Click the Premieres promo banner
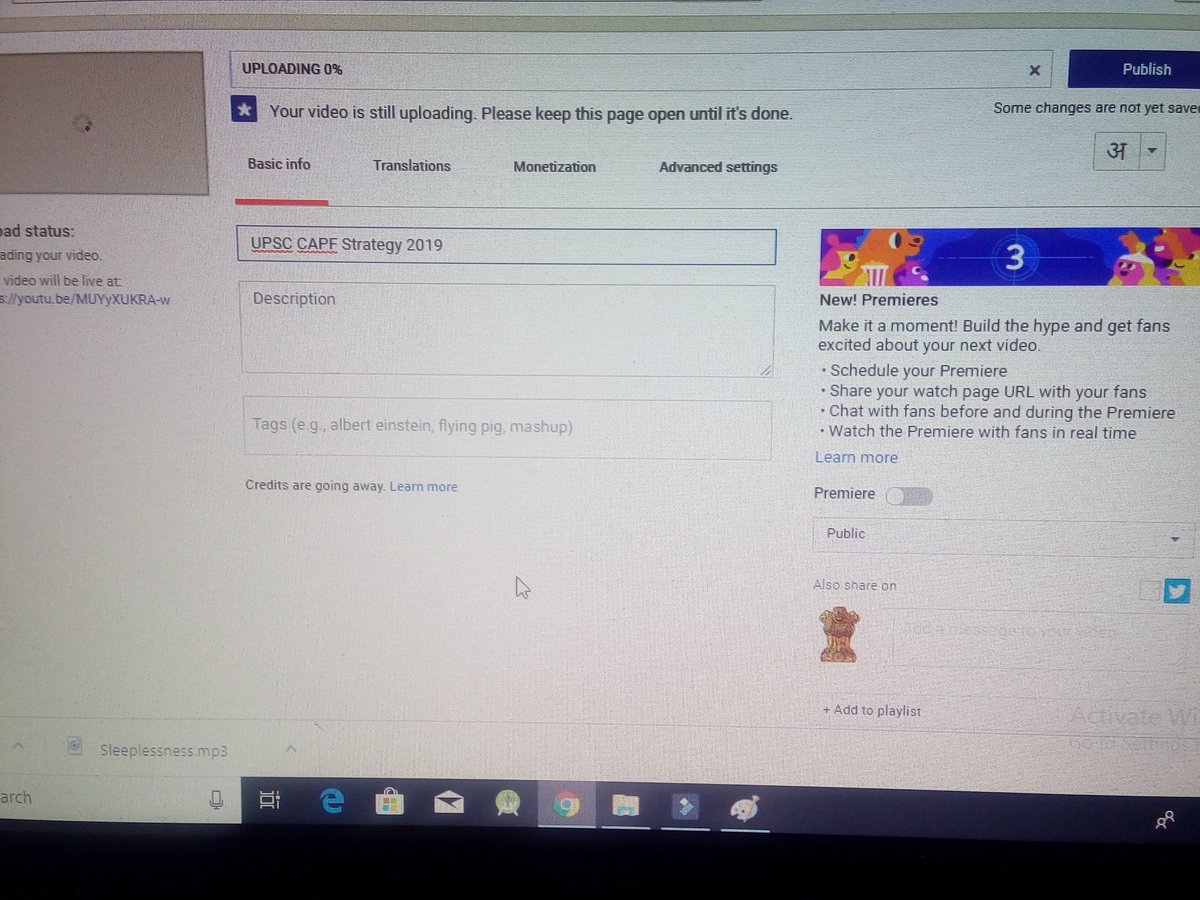Viewport: 1200px width, 900px height. (1009, 257)
